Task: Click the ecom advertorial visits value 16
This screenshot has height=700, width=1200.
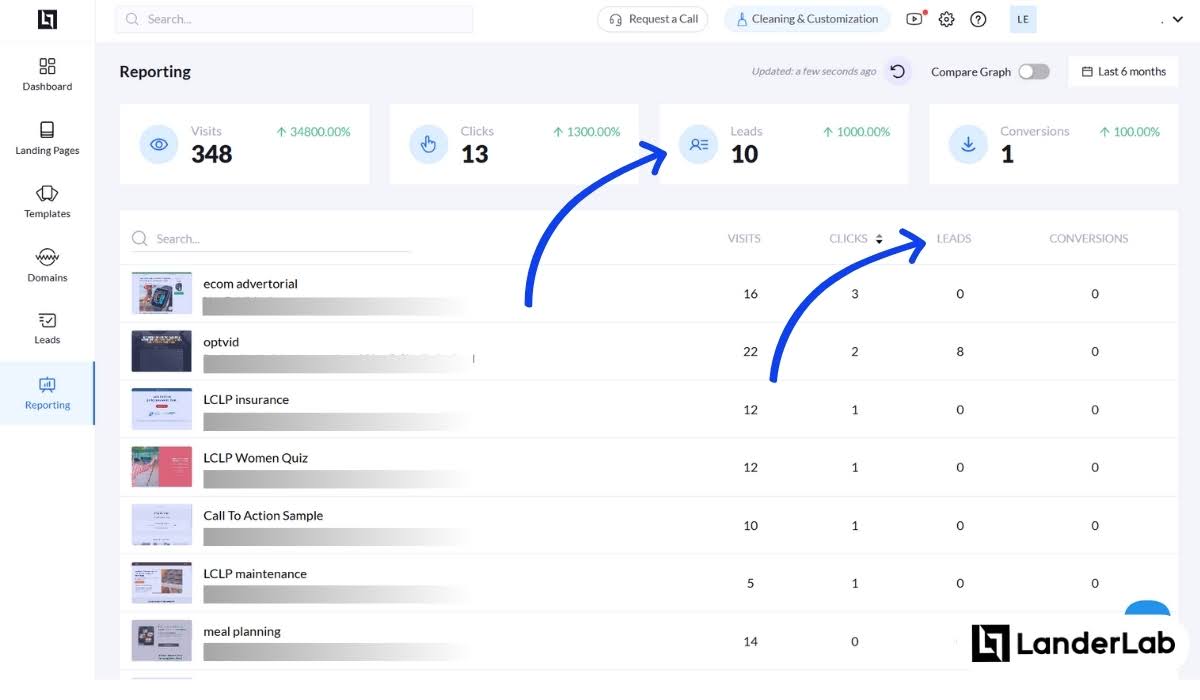Action: (x=751, y=294)
